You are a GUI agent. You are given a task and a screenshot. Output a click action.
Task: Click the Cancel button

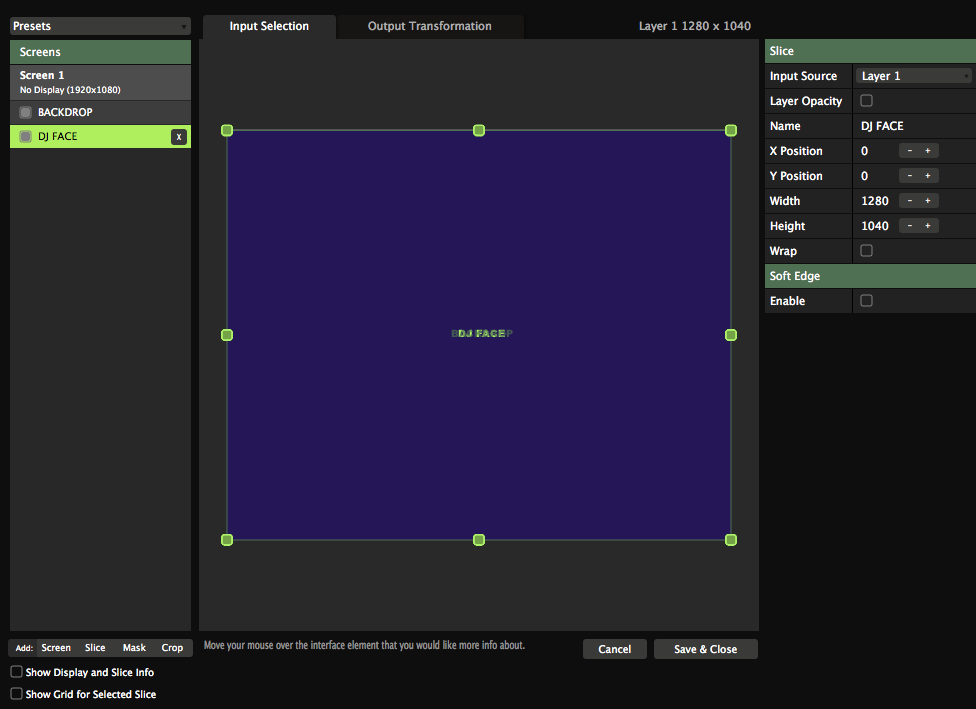pos(614,649)
